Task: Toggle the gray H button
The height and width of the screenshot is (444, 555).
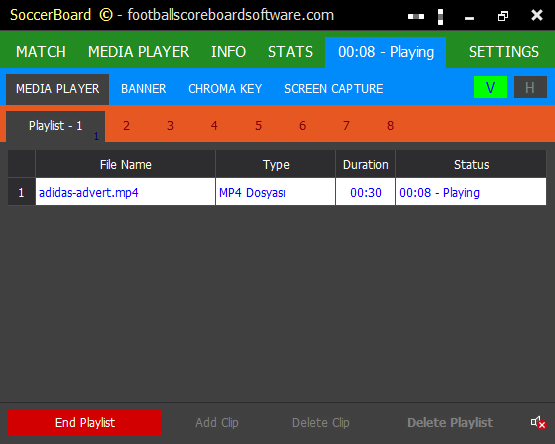Action: click(530, 87)
